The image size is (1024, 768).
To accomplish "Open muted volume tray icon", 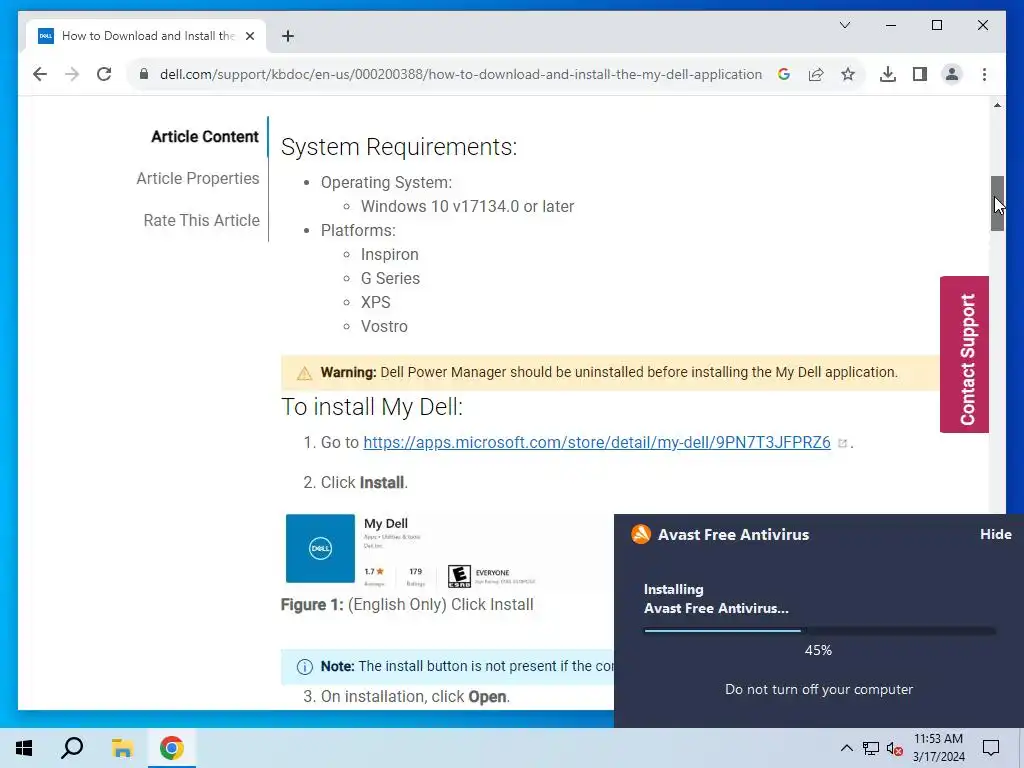I will click(895, 748).
